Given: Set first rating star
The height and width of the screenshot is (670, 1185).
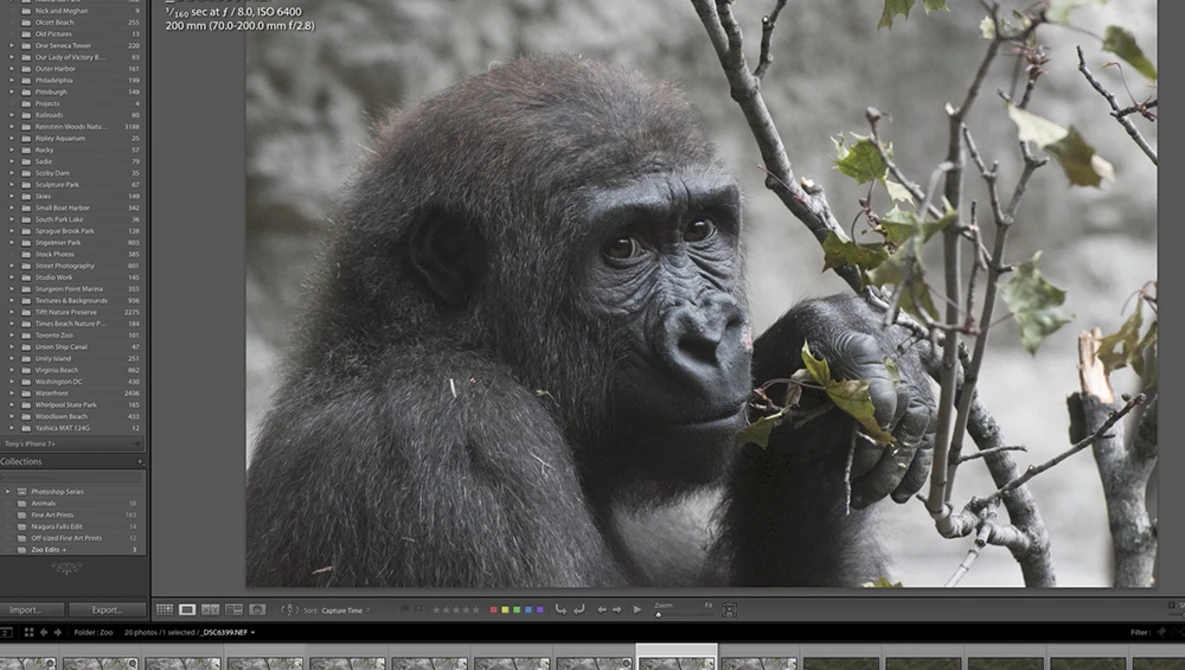Looking at the screenshot, I should click(x=436, y=610).
